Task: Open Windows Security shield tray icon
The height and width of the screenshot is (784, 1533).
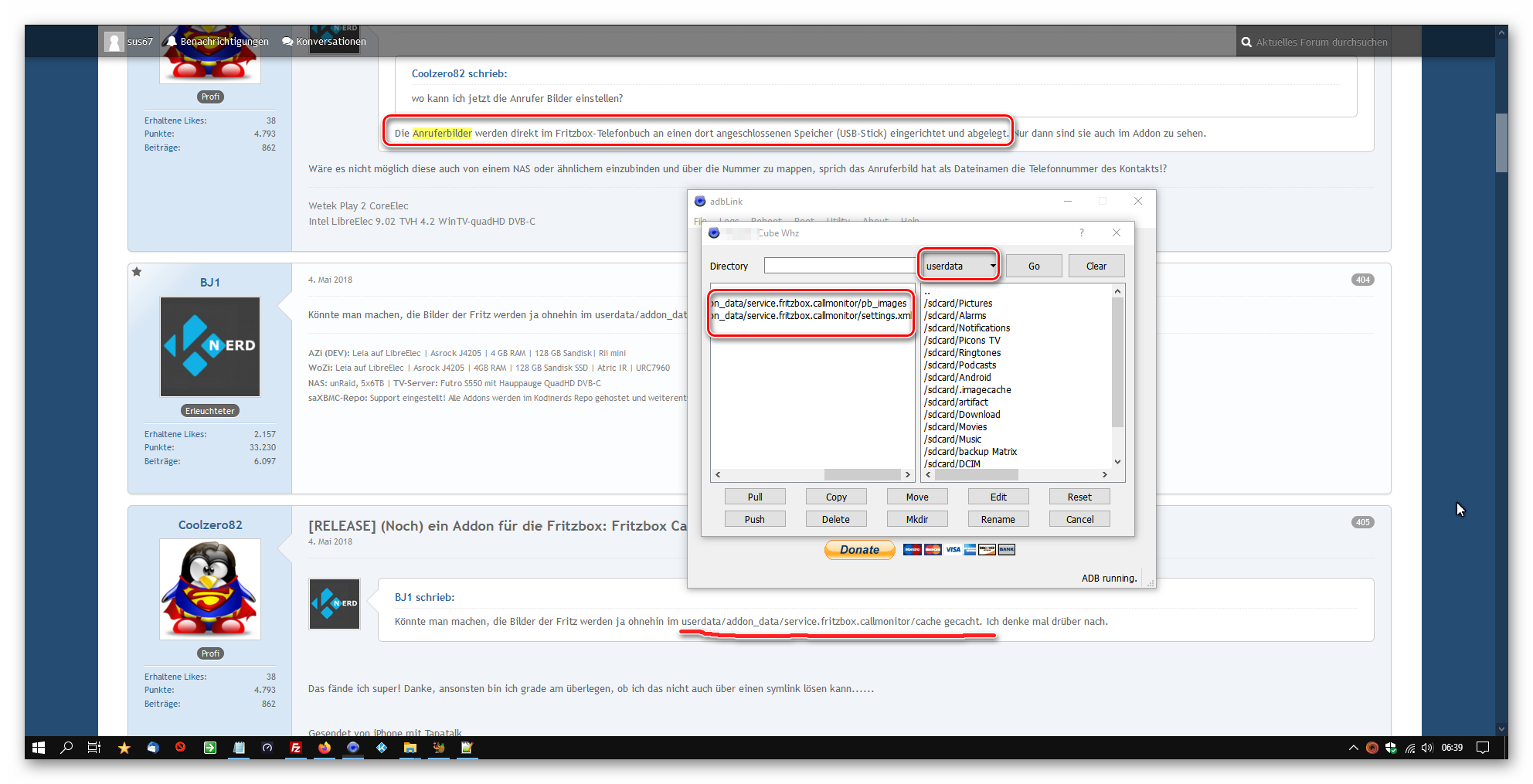Action: (1391, 748)
